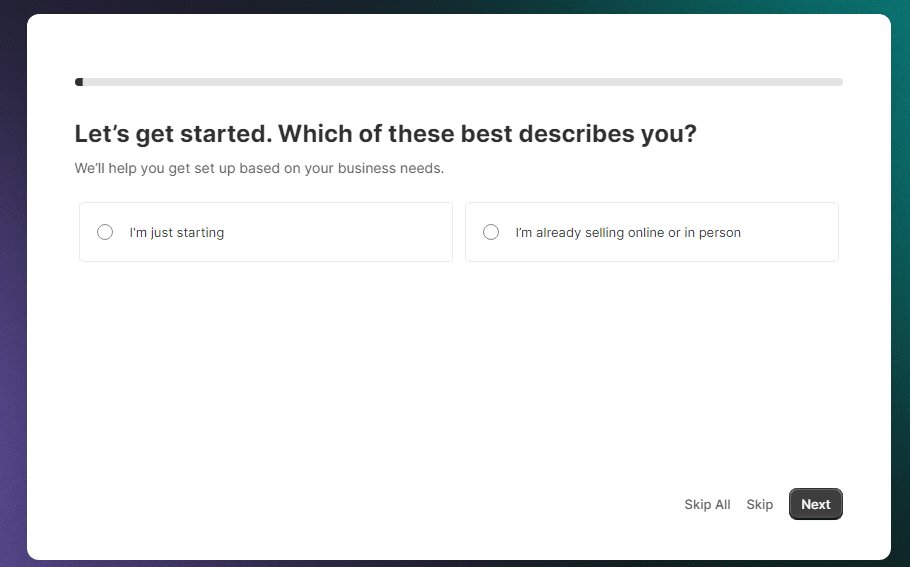Click the onboarding progress bar
The height and width of the screenshot is (567, 910).
pyautogui.click(x=459, y=82)
